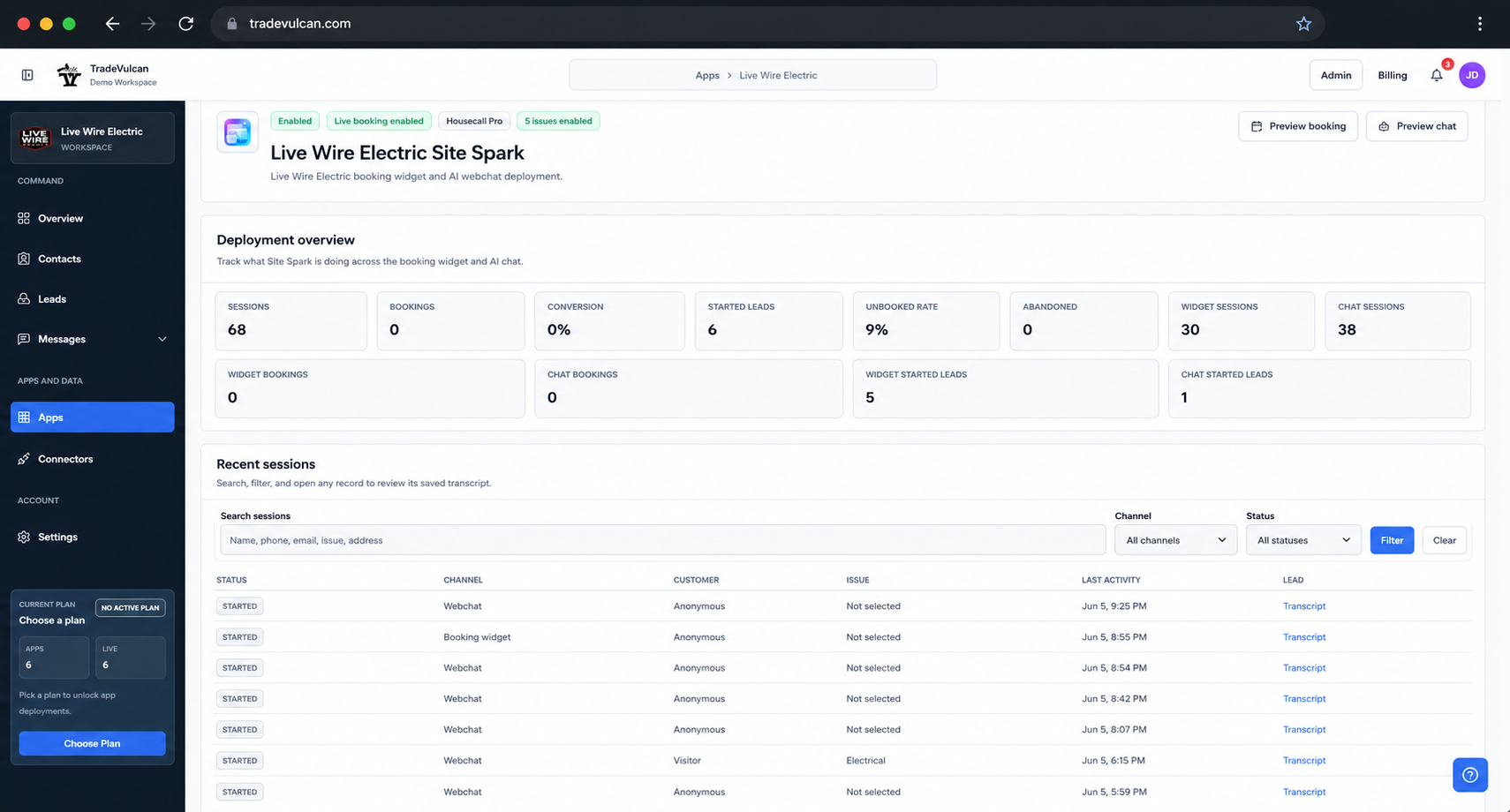This screenshot has height=812, width=1510.
Task: Click the green Enabled badge
Action: [295, 121]
